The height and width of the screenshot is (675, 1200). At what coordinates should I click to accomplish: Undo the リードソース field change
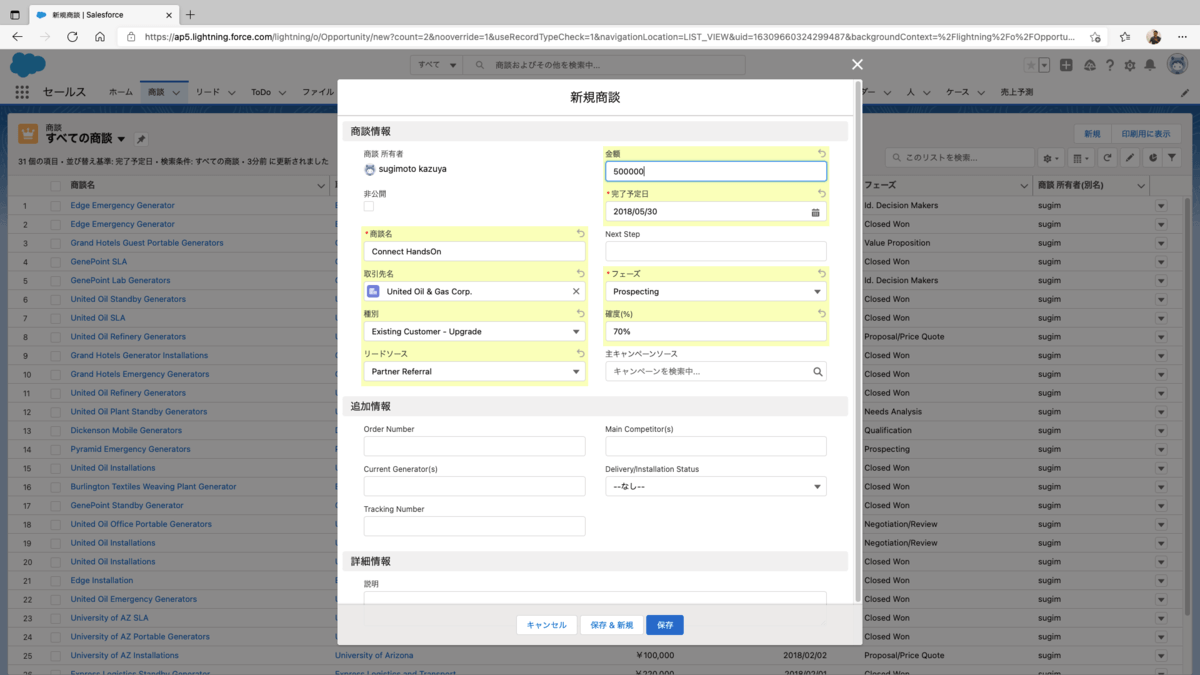[x=581, y=353]
